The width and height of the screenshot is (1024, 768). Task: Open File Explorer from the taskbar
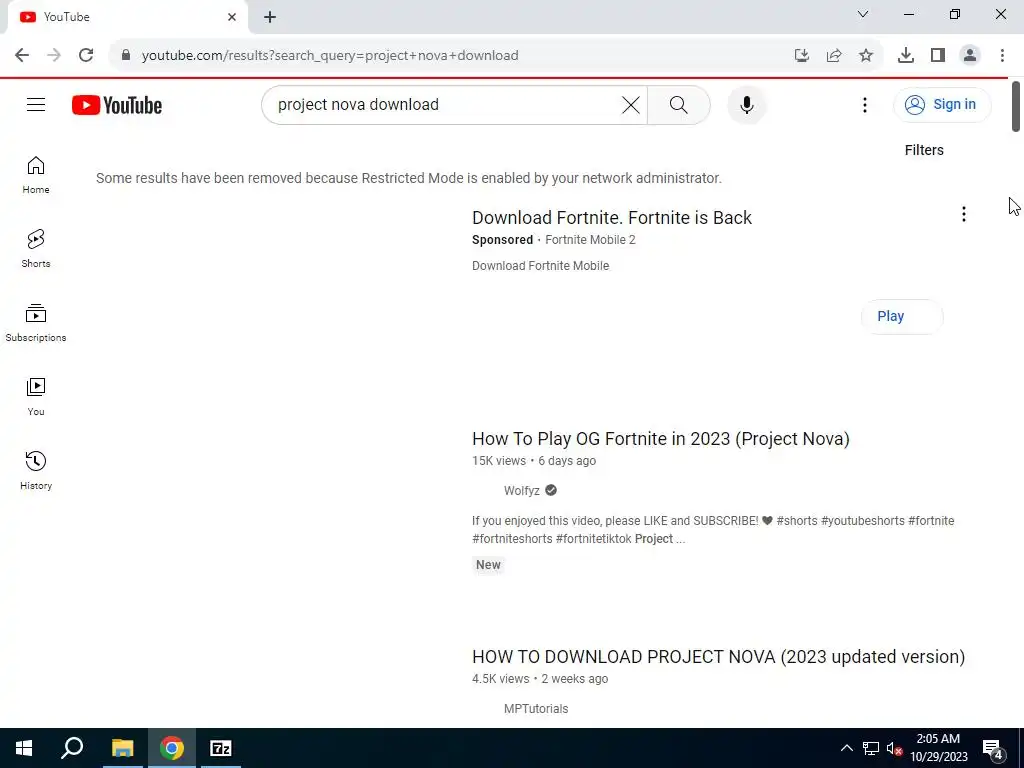(x=122, y=748)
